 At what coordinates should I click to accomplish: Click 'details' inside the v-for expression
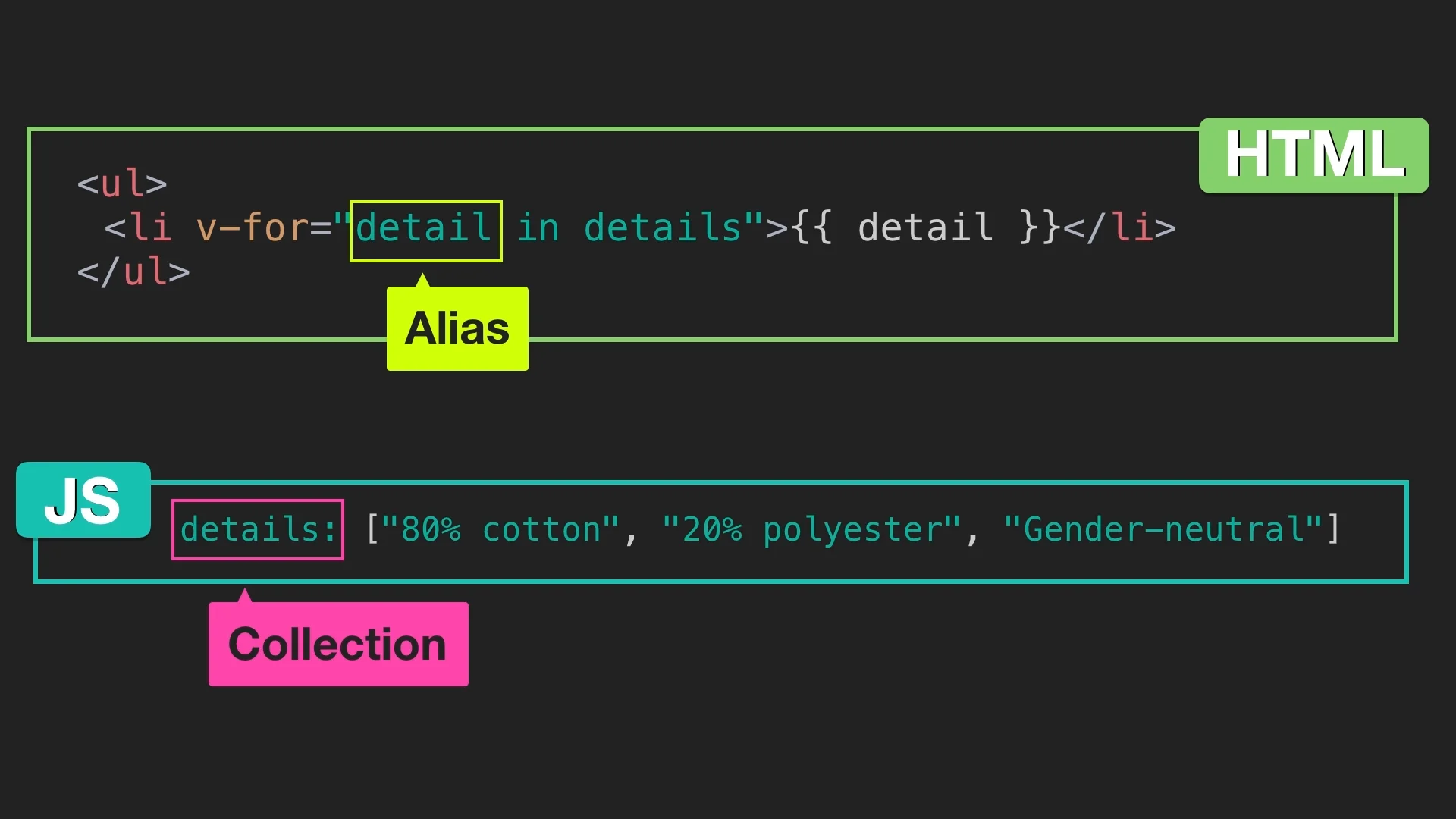click(663, 227)
